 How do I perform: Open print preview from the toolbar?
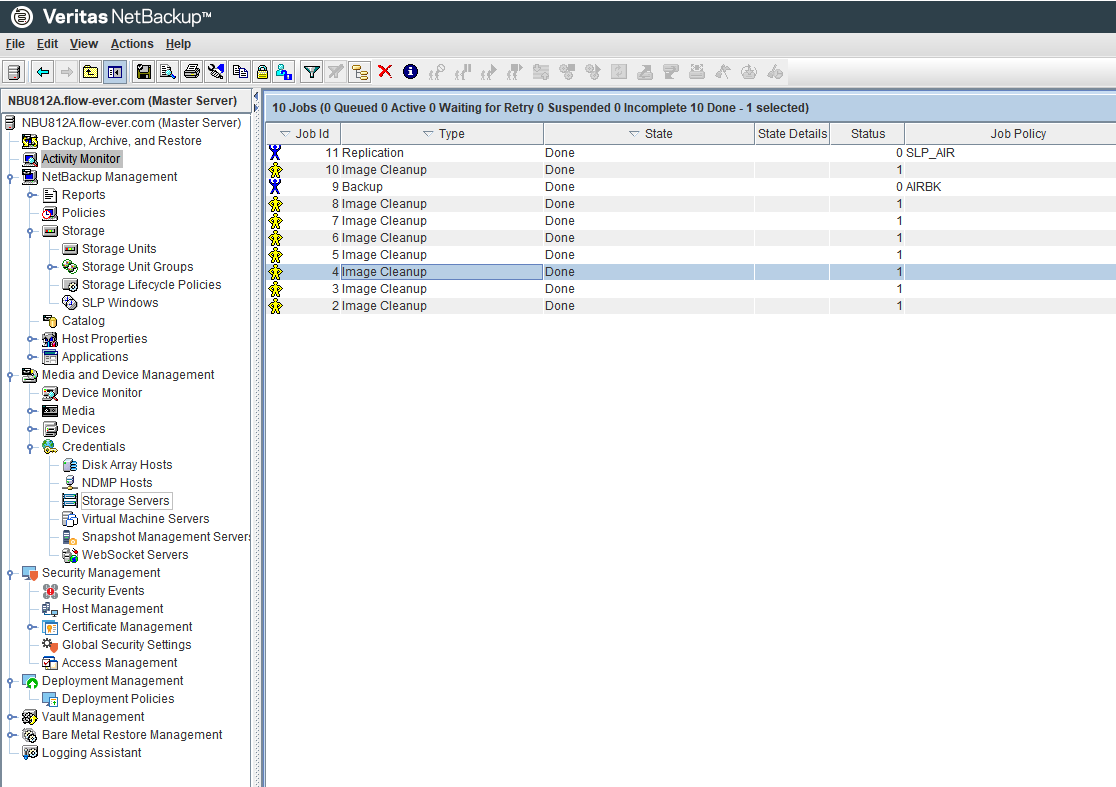point(168,72)
